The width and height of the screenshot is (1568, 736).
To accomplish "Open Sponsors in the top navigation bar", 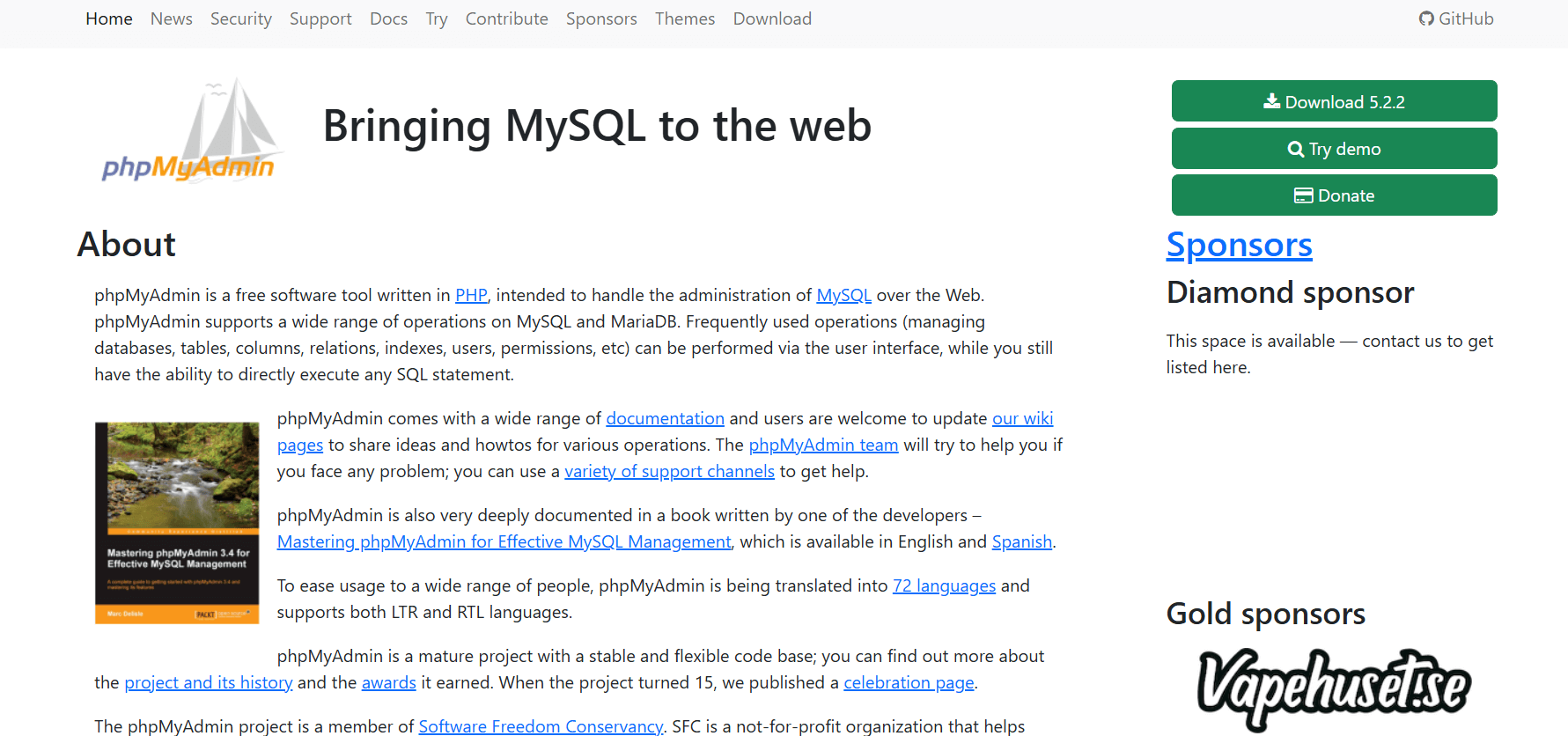I will click(x=601, y=18).
